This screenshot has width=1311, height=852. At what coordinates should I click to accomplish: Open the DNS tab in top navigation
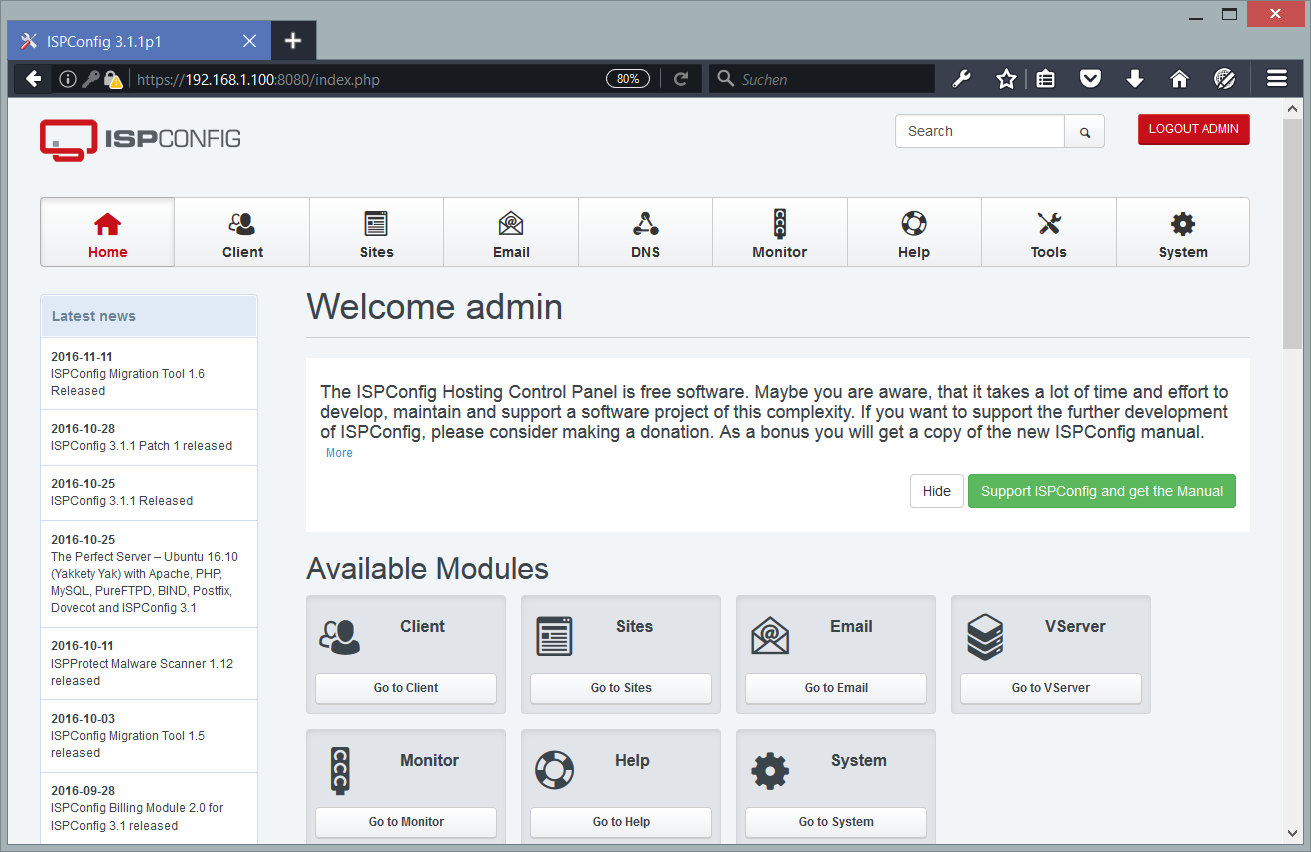point(645,232)
